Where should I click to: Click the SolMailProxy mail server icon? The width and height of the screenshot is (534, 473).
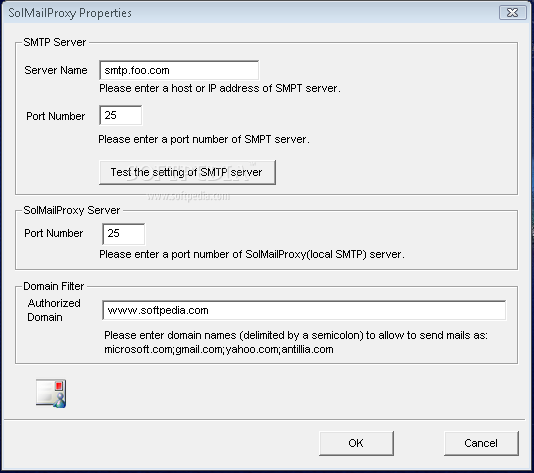point(51,393)
